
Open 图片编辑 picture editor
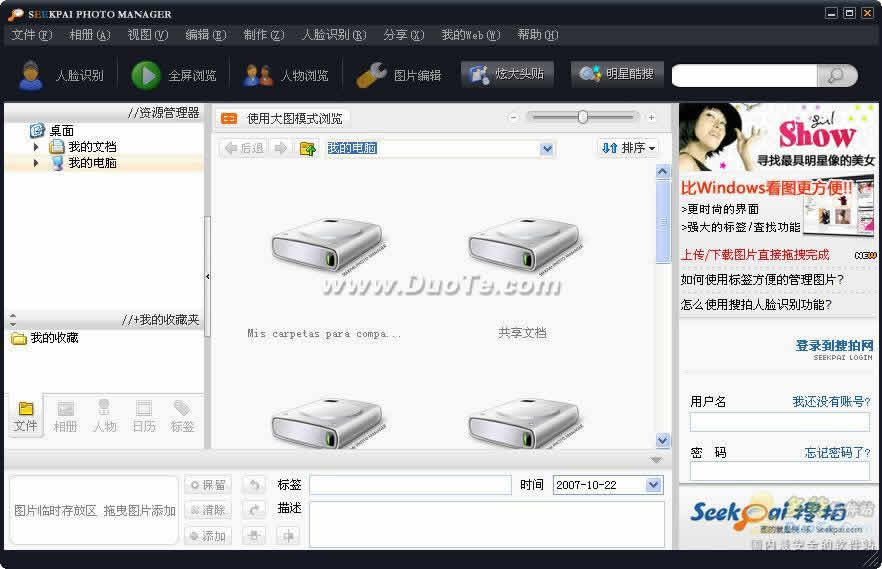pyautogui.click(x=399, y=75)
